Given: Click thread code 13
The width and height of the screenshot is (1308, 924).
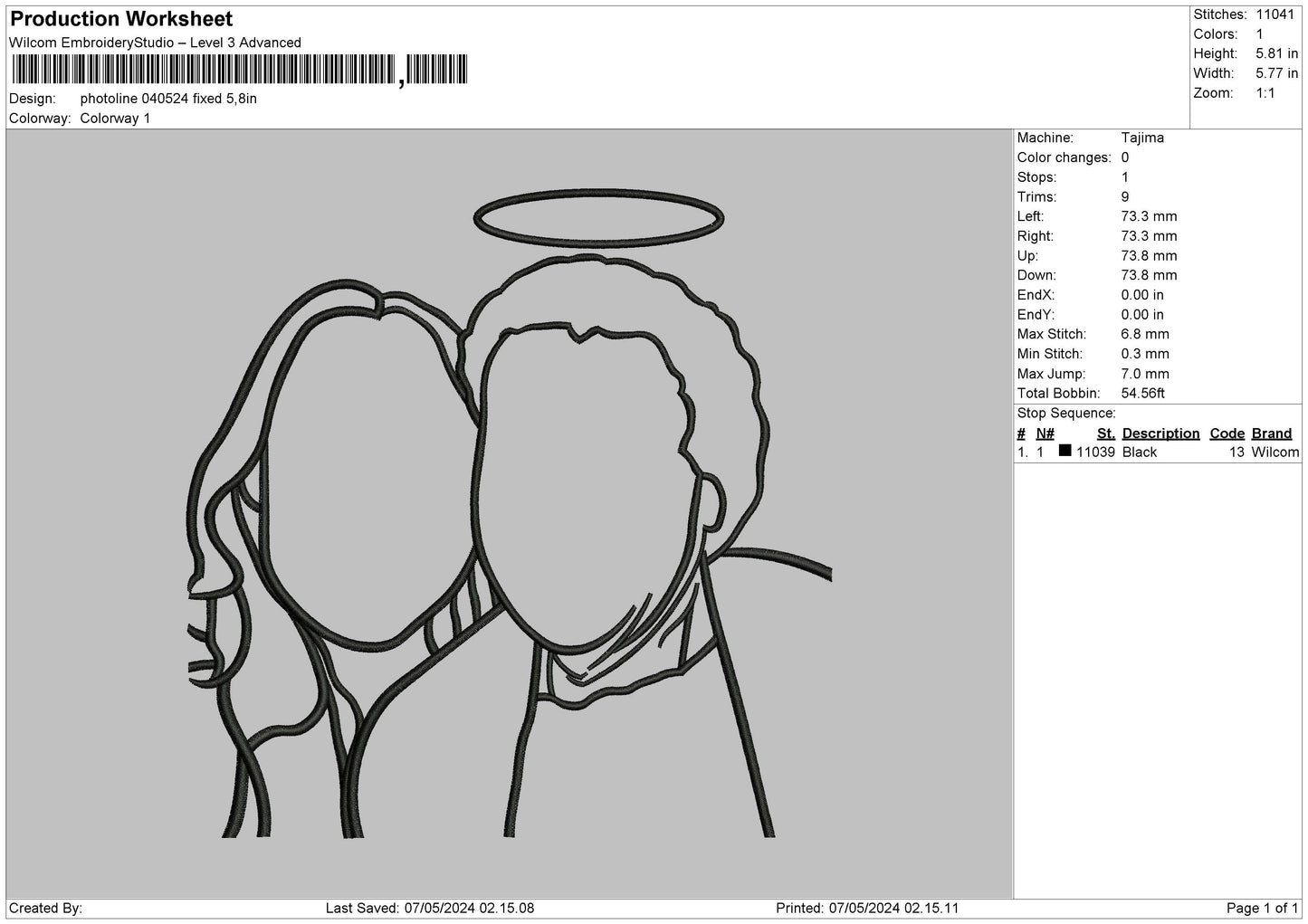Looking at the screenshot, I should pyautogui.click(x=1236, y=452).
